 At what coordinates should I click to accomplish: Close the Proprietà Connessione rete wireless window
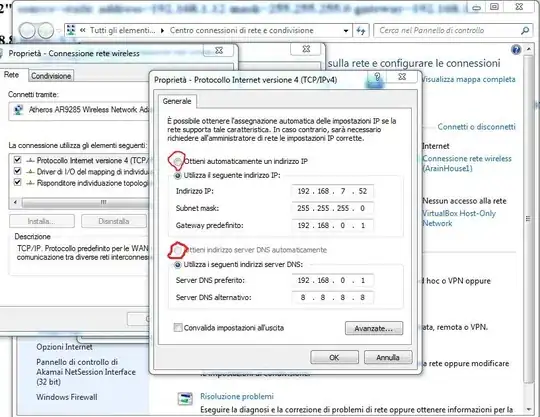219,50
